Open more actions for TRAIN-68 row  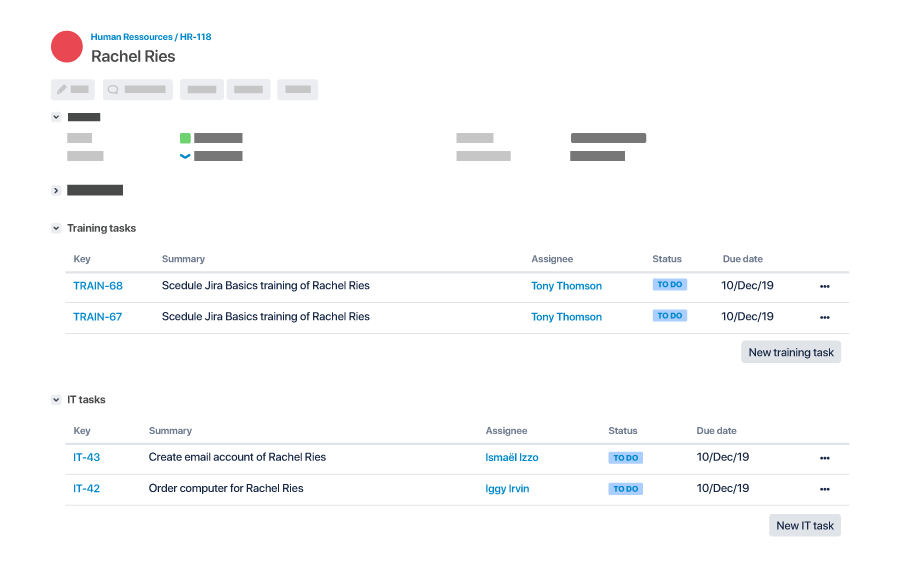[x=824, y=286]
